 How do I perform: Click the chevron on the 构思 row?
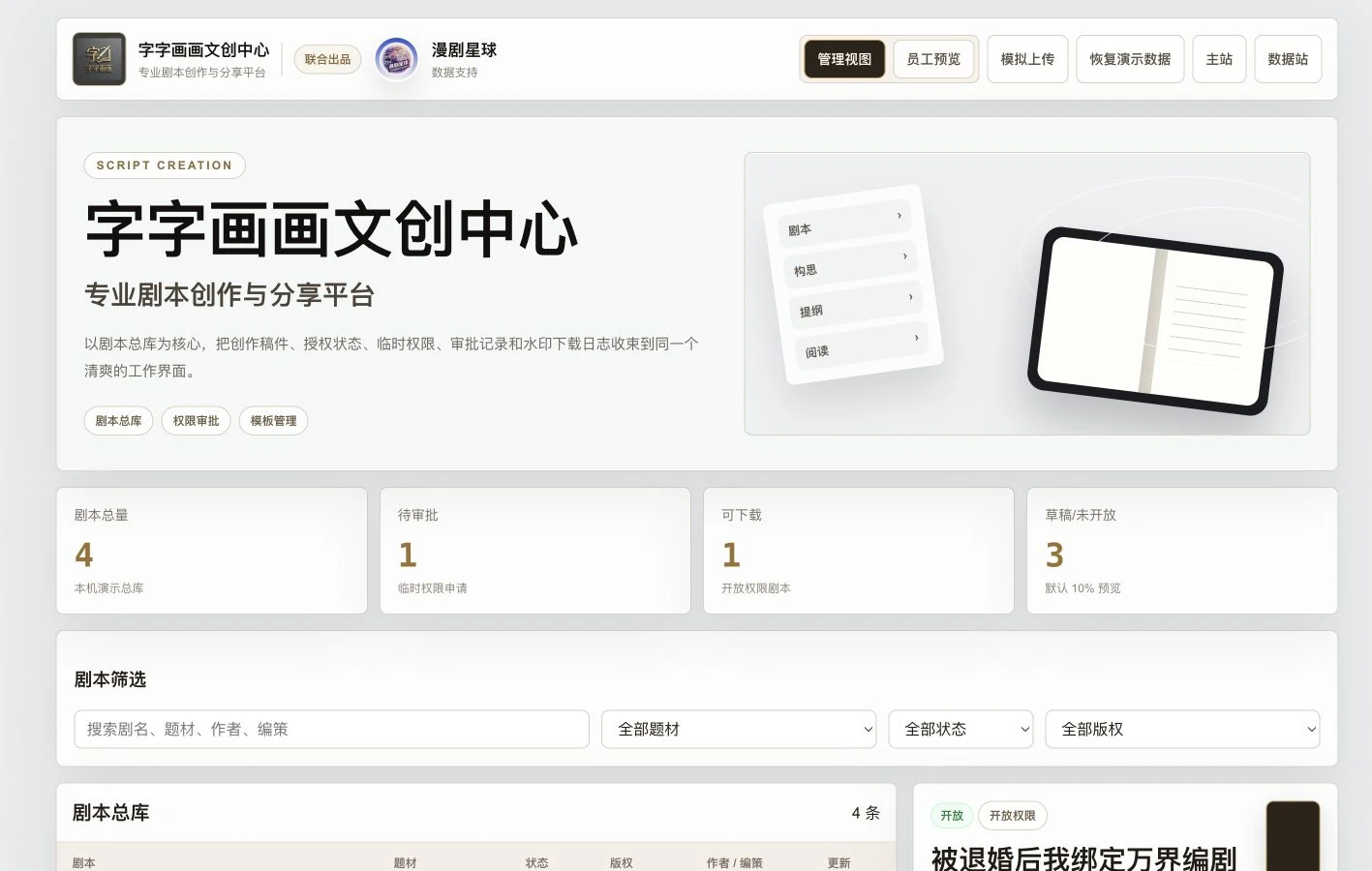[905, 256]
